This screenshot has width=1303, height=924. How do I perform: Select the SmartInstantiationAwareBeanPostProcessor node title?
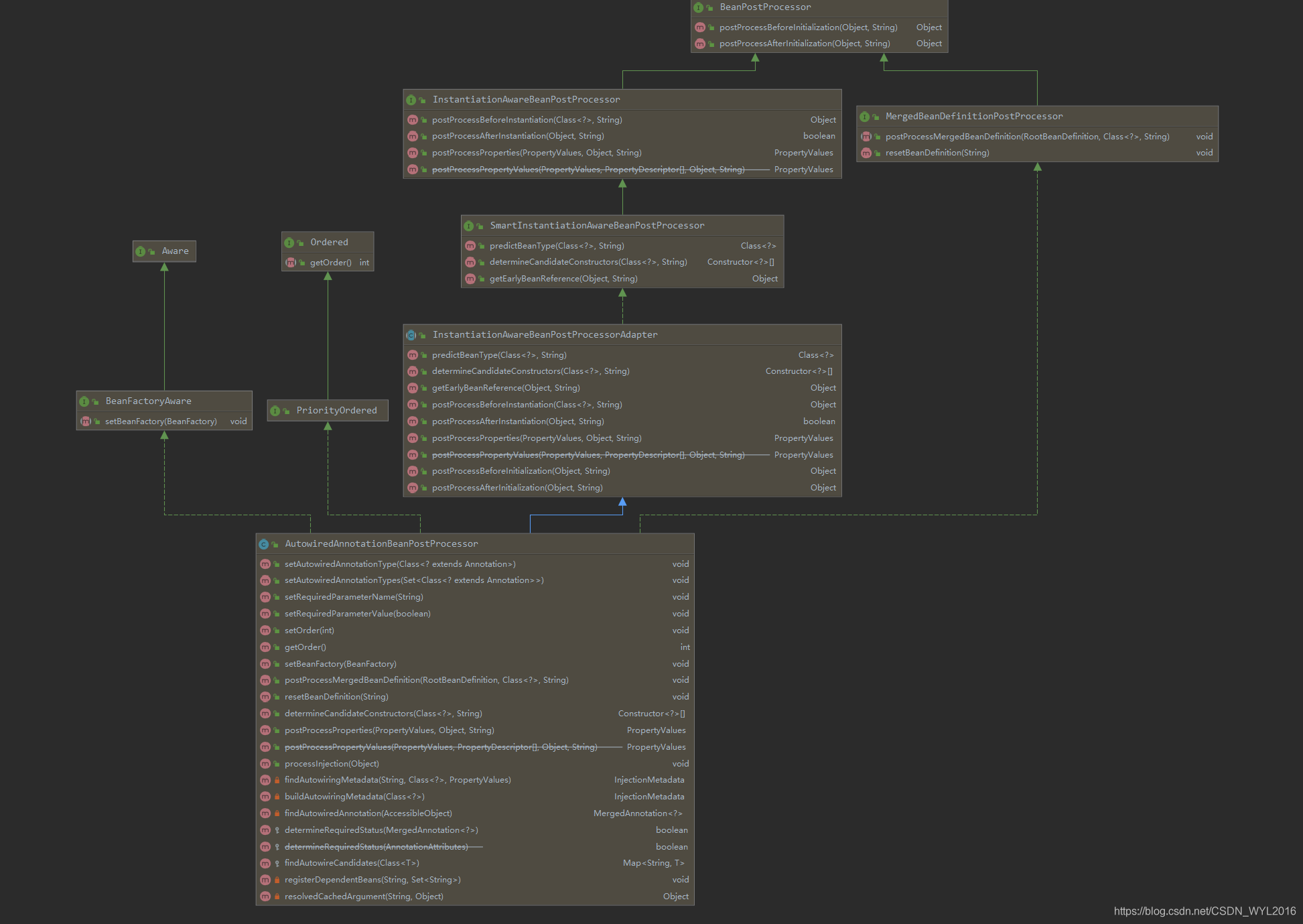tap(597, 226)
